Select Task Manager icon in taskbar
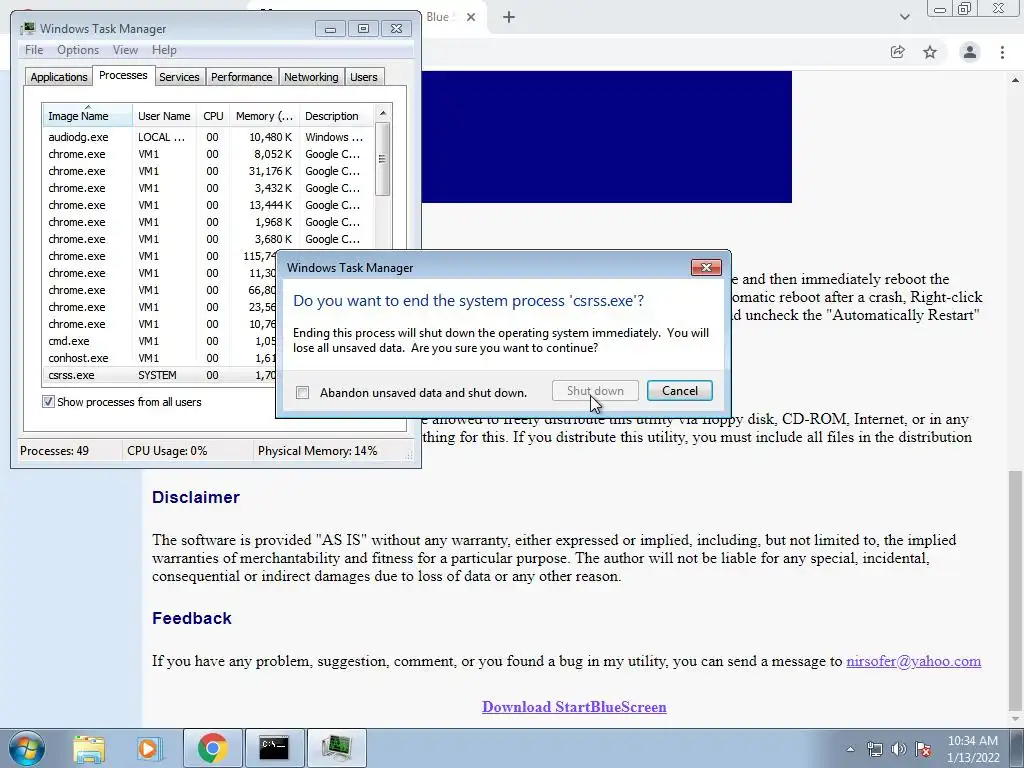 (336, 748)
